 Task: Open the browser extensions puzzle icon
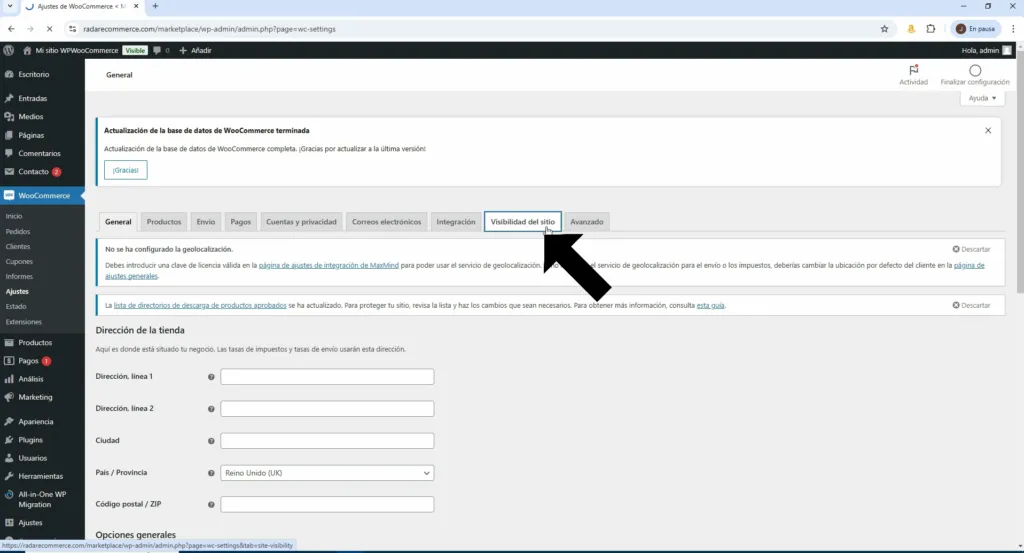pos(931,29)
